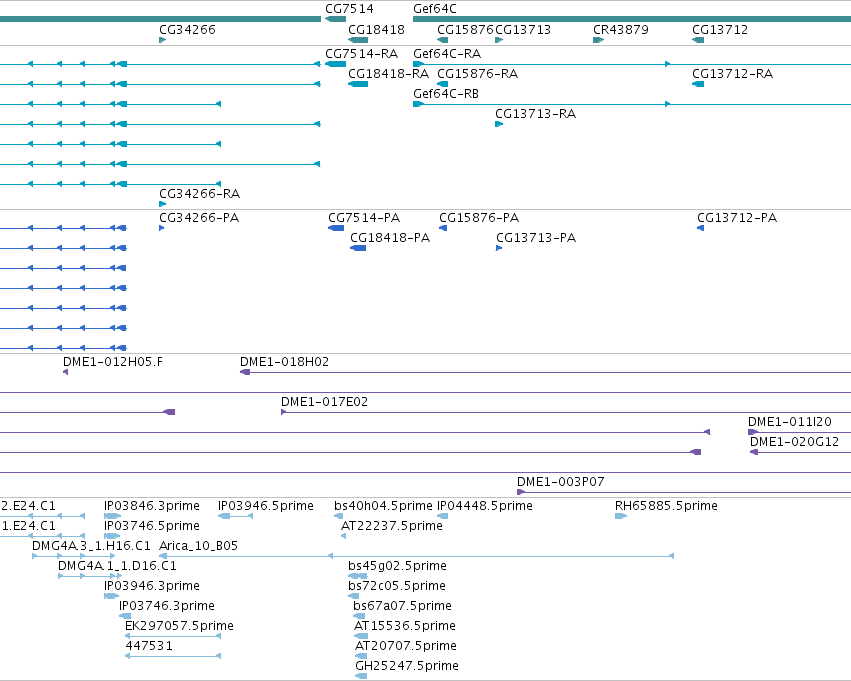Click the CG13713-RA transcript label
This screenshot has height=681, width=851.
[x=536, y=114]
